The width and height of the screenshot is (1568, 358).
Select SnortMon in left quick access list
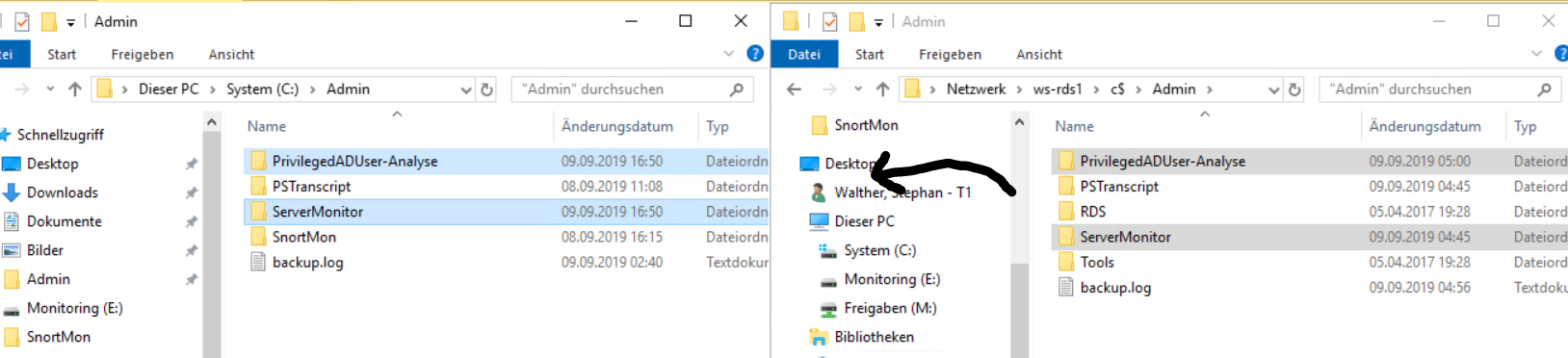click(58, 337)
